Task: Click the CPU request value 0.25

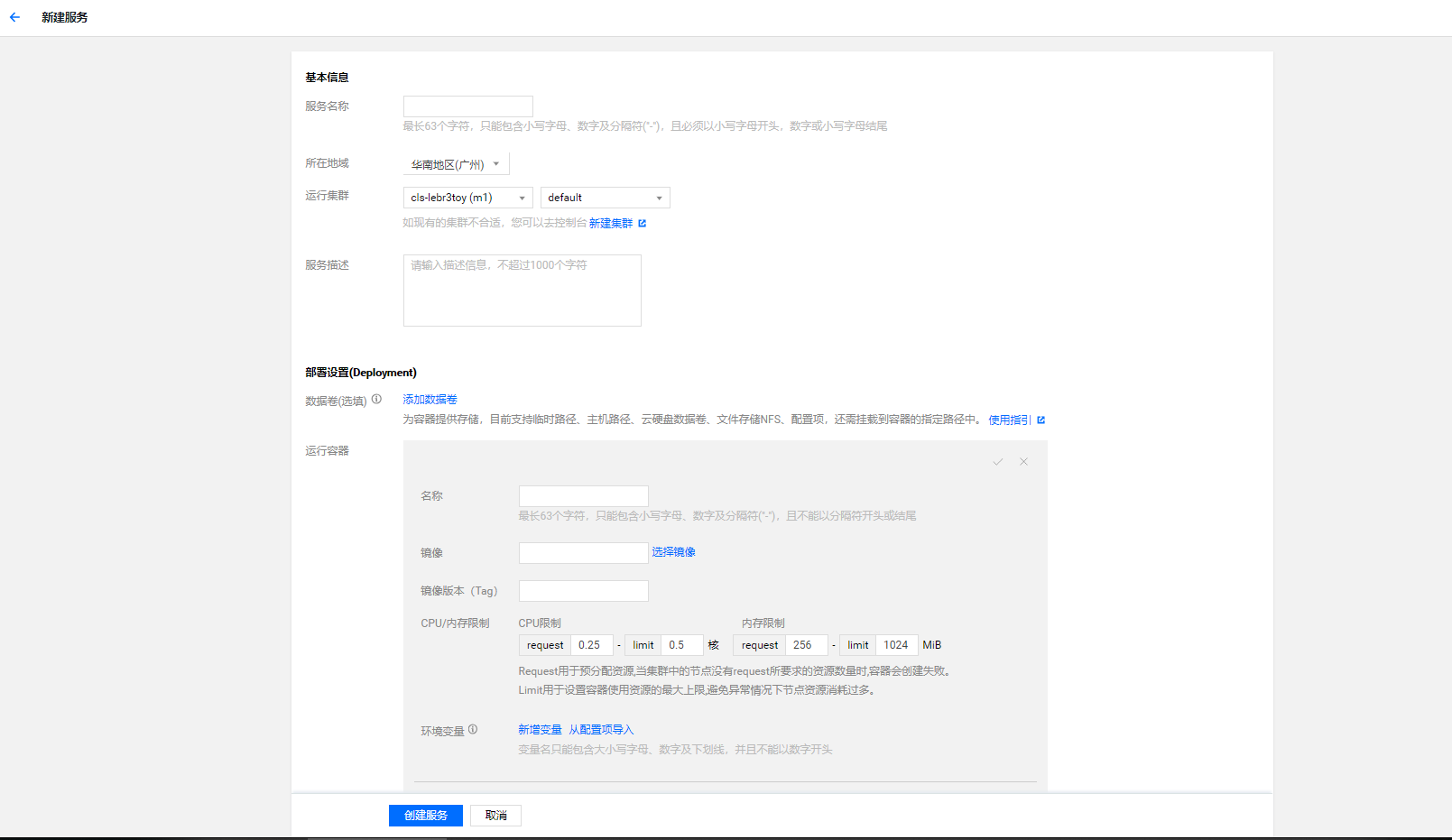Action: 592,645
